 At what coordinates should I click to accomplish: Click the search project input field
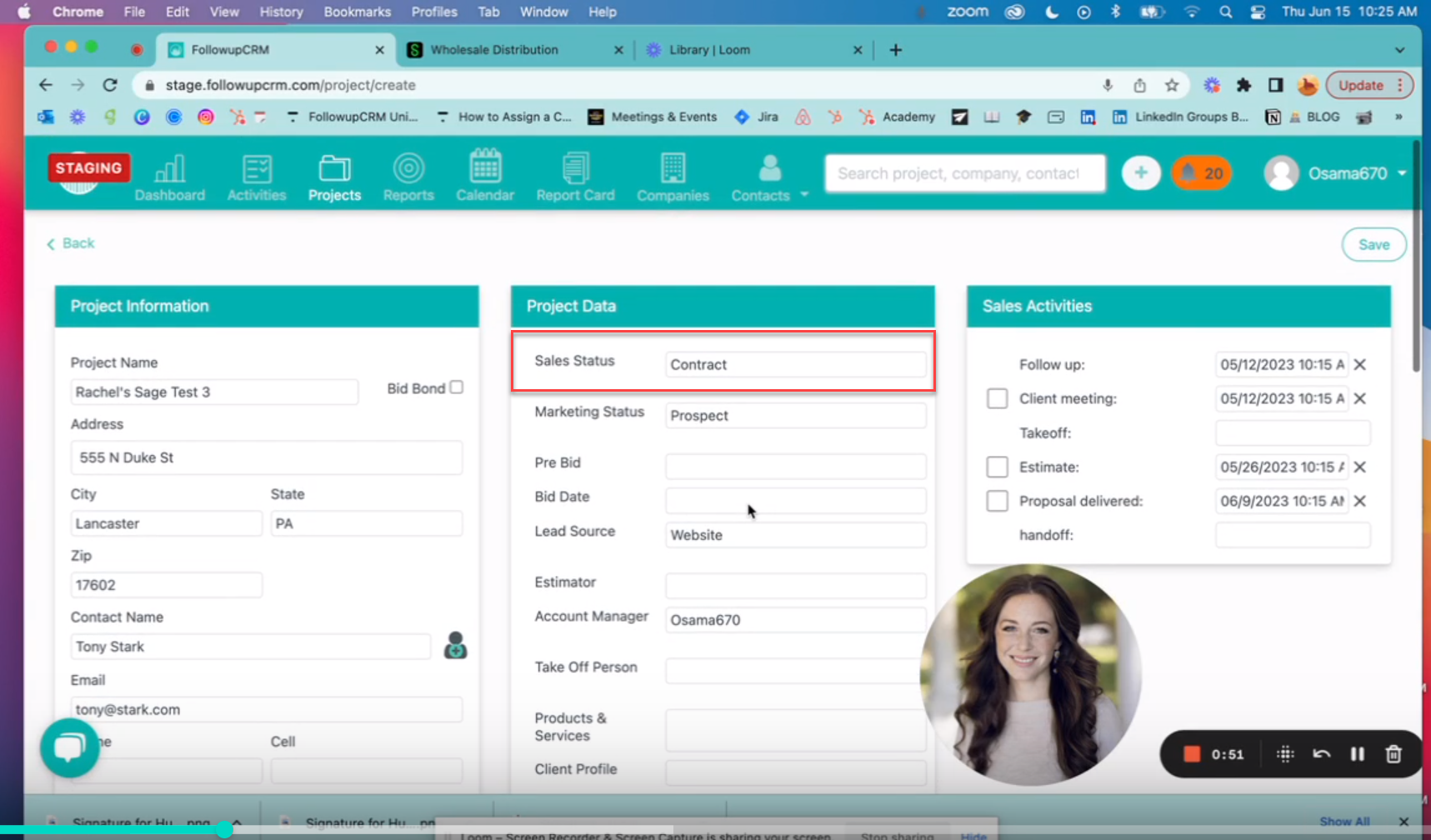[x=963, y=173]
